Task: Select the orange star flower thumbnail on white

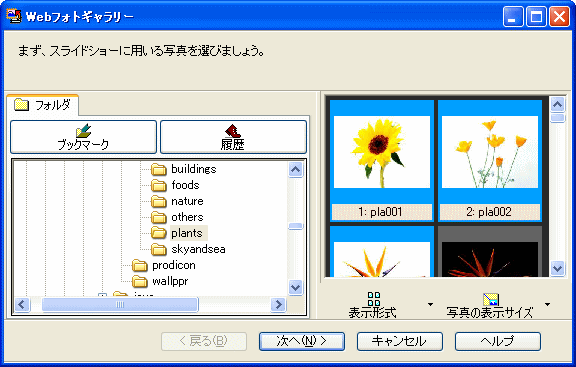Action: tap(382, 259)
